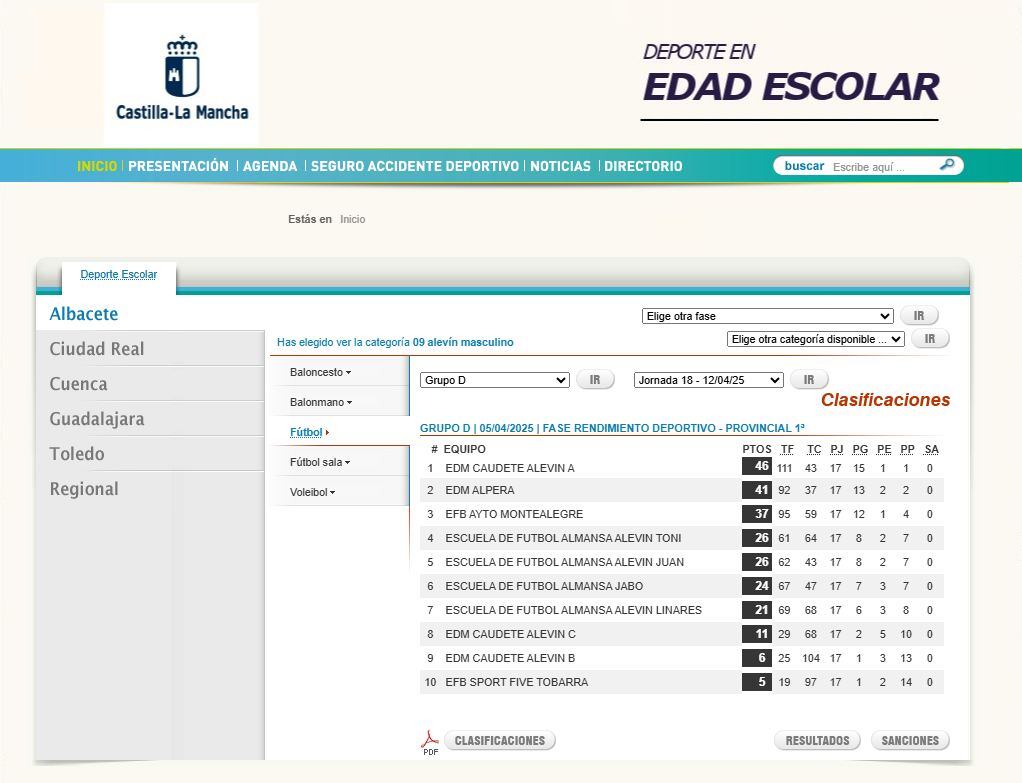This screenshot has height=783, width=1022.
Task: Expand the Baloncesto sport menu
Action: pos(320,372)
